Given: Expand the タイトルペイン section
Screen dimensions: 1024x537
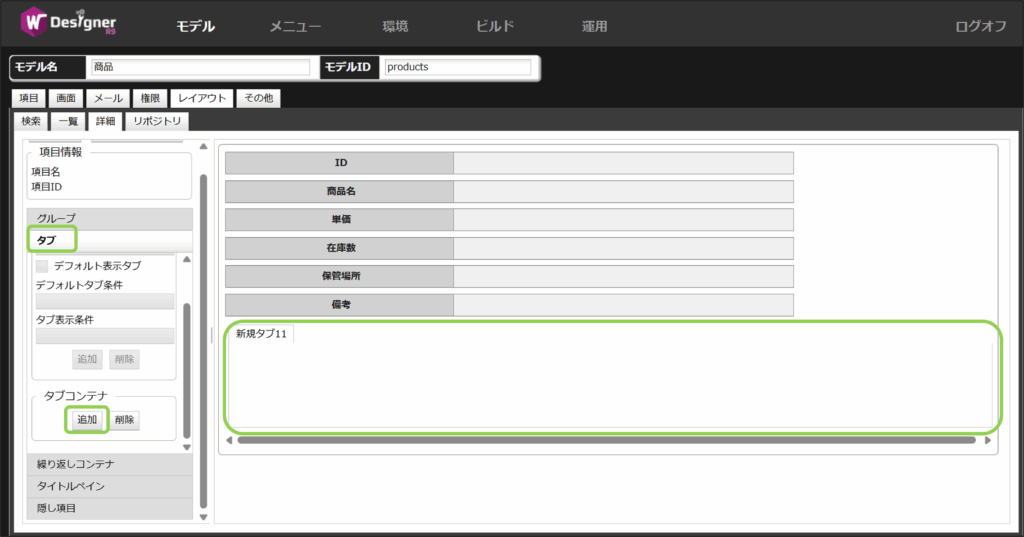Looking at the screenshot, I should (x=110, y=486).
